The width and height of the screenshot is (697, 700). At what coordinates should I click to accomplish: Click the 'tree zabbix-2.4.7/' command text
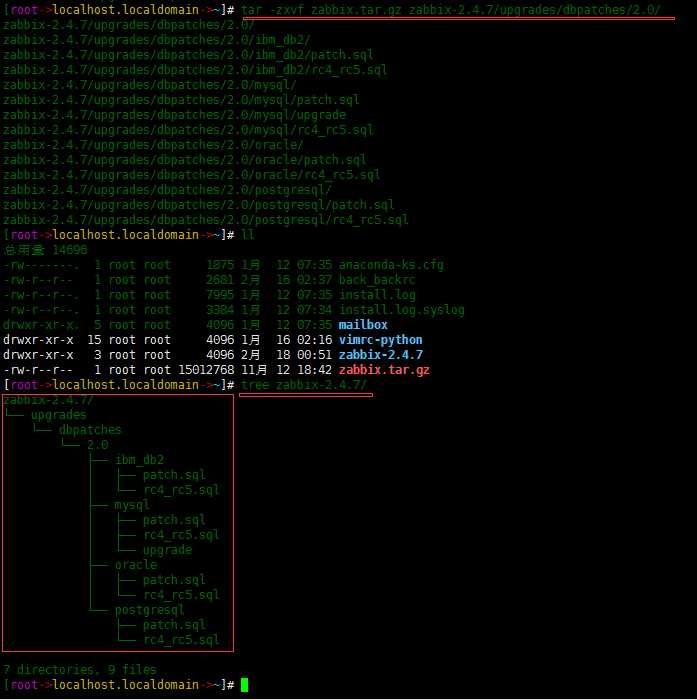tap(304, 385)
